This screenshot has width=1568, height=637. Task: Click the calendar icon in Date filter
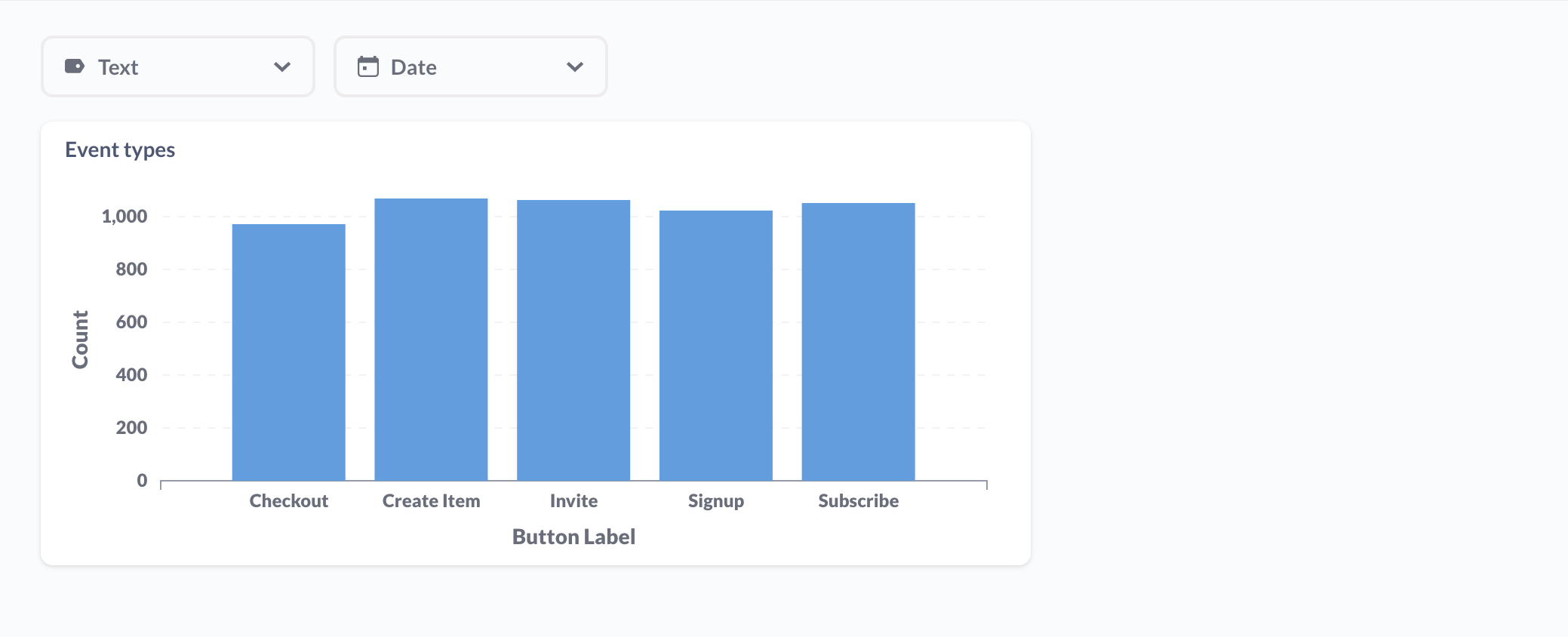tap(368, 66)
